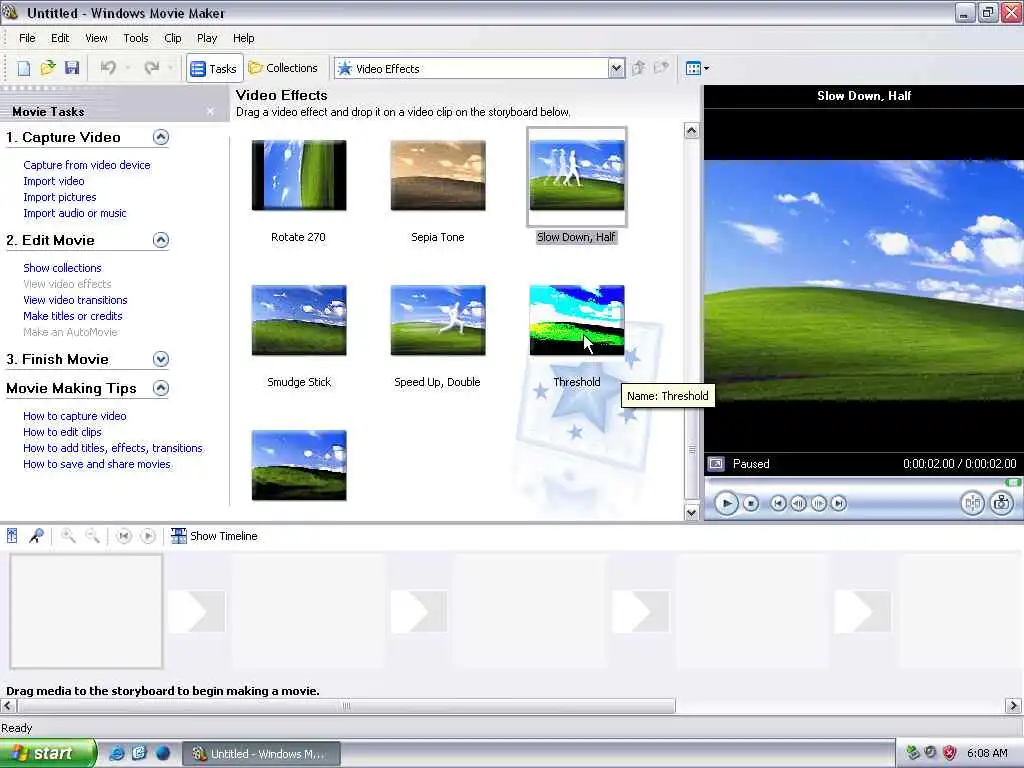Click the Play button in the monitor
1024x768 pixels.
(x=726, y=504)
